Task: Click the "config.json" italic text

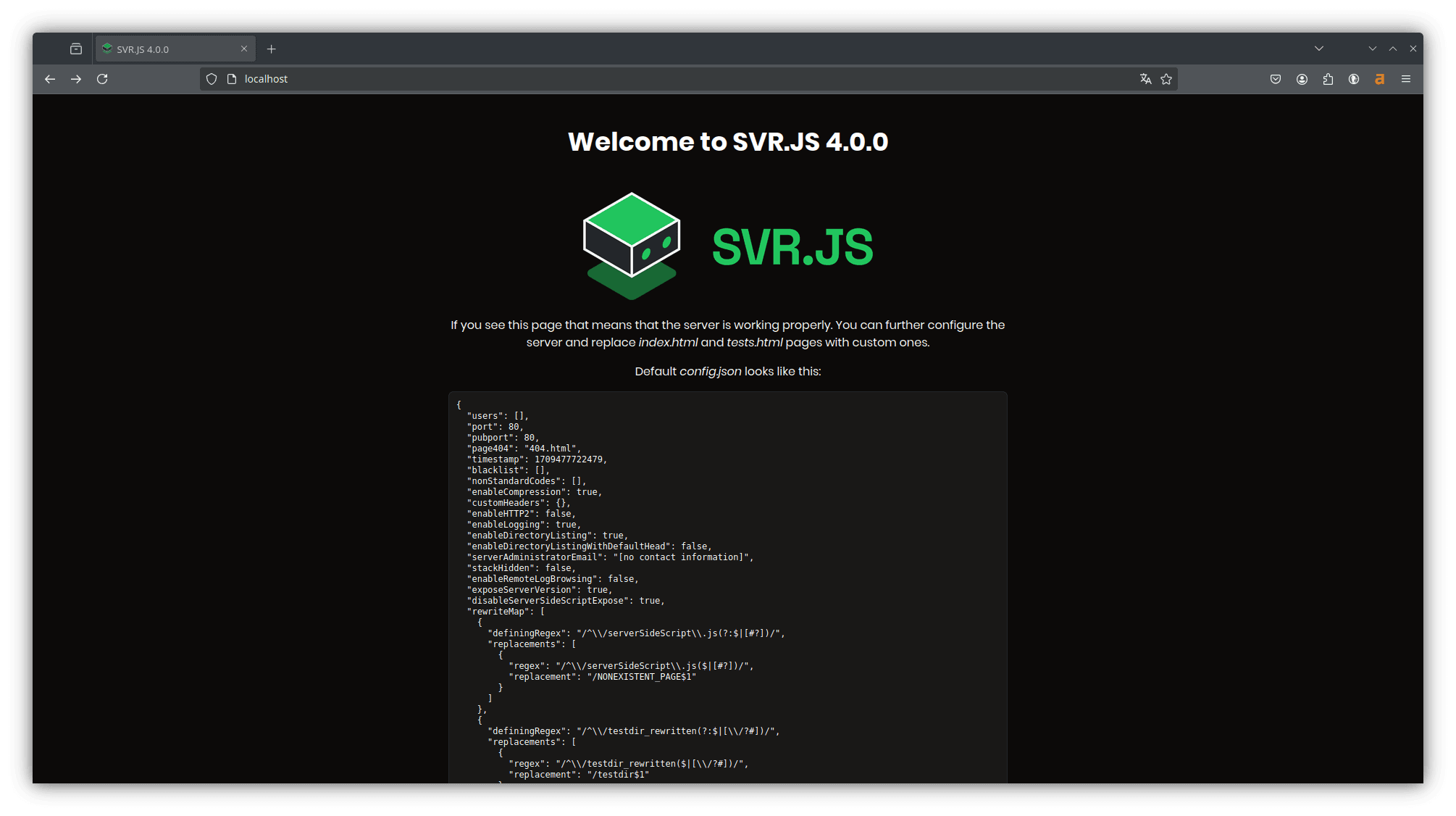Action: (710, 371)
